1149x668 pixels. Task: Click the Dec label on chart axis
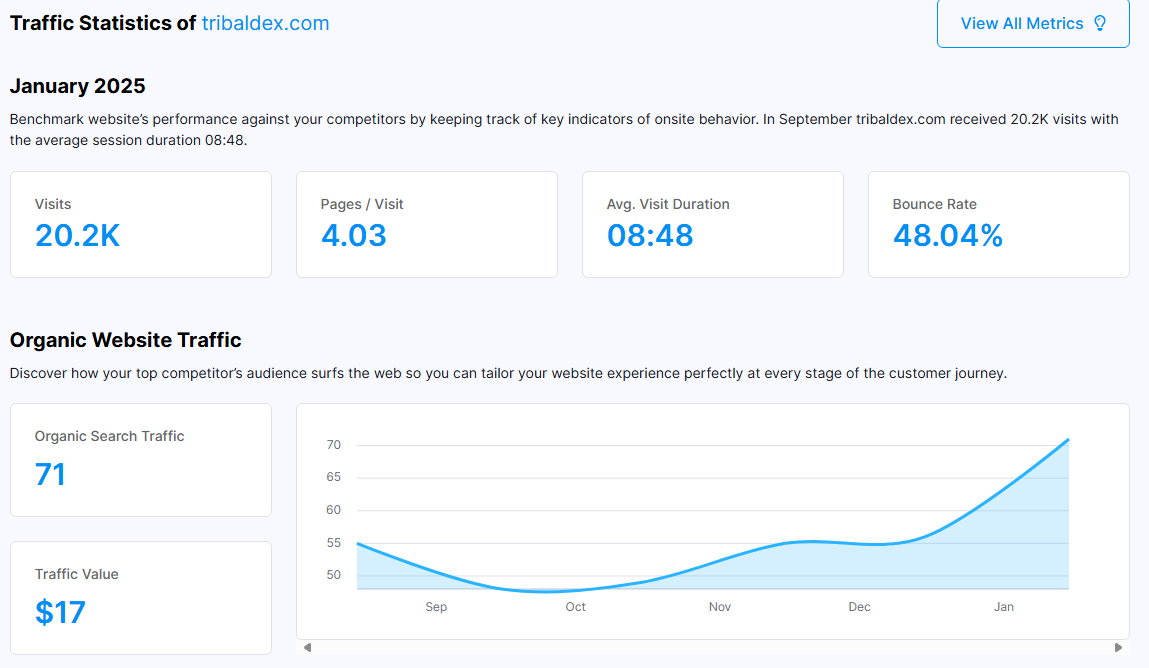pos(860,606)
